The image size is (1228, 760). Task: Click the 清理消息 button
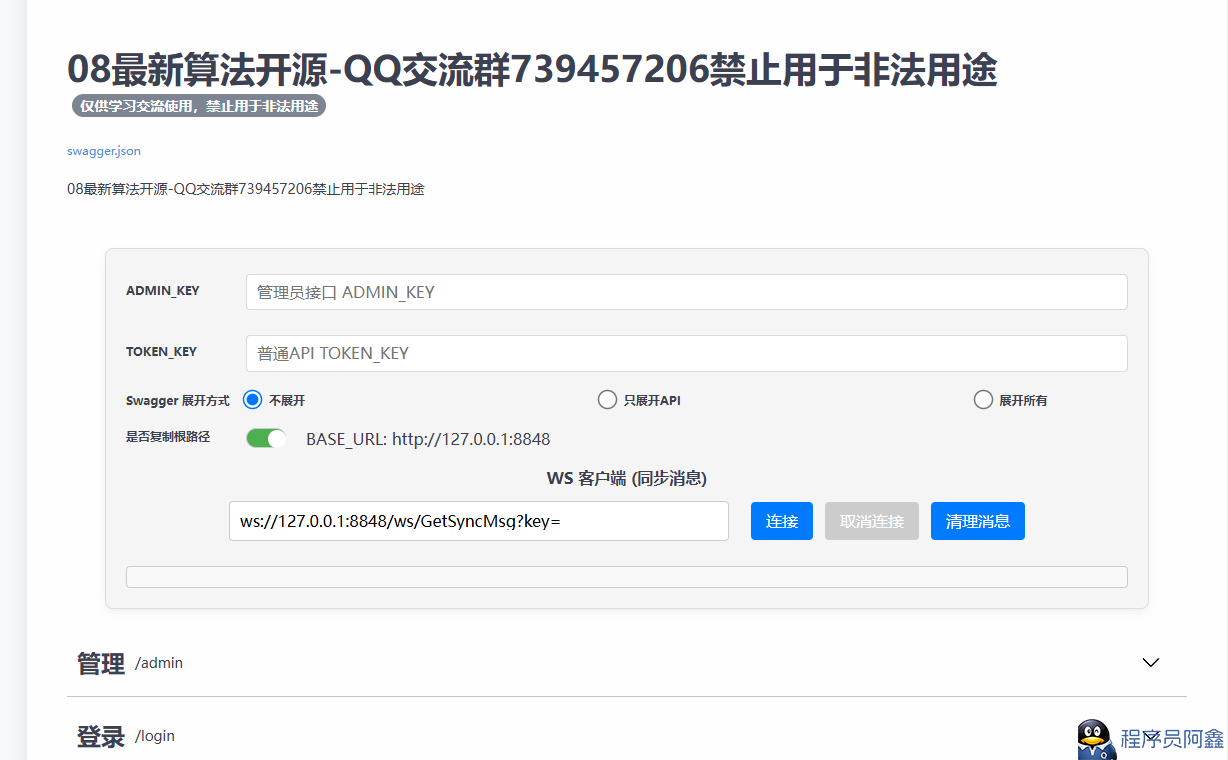(x=978, y=521)
